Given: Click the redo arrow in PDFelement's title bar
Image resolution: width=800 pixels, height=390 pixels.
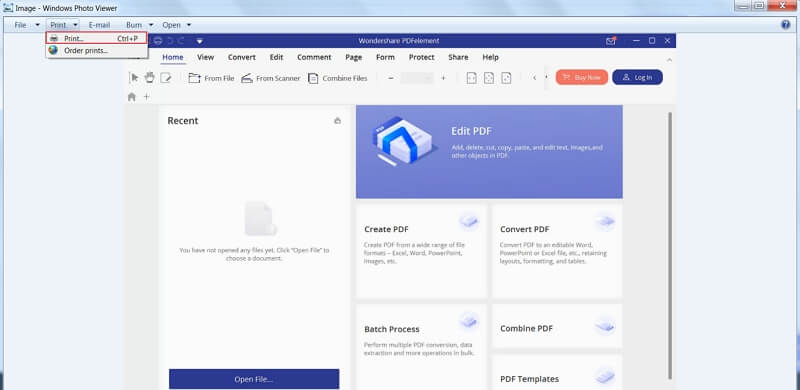Looking at the screenshot, I should point(181,41).
